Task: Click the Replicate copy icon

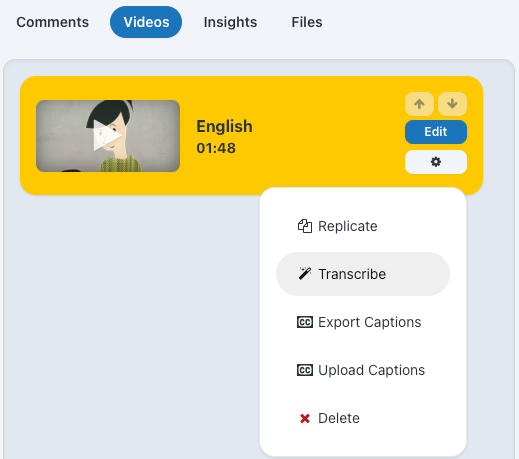Action: pos(305,226)
